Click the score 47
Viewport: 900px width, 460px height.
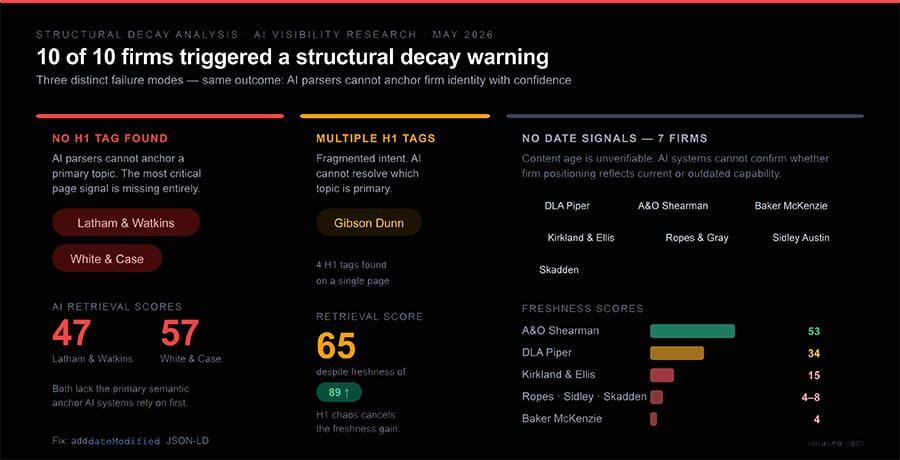[x=72, y=333]
